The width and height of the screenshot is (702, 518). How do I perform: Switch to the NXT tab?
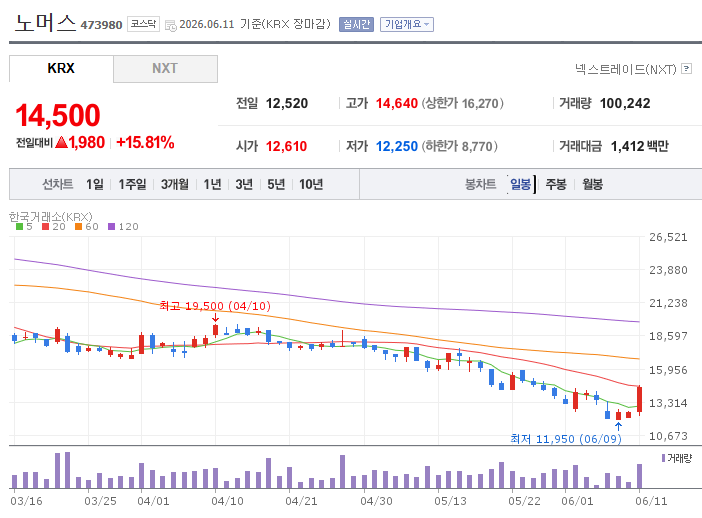(x=165, y=68)
